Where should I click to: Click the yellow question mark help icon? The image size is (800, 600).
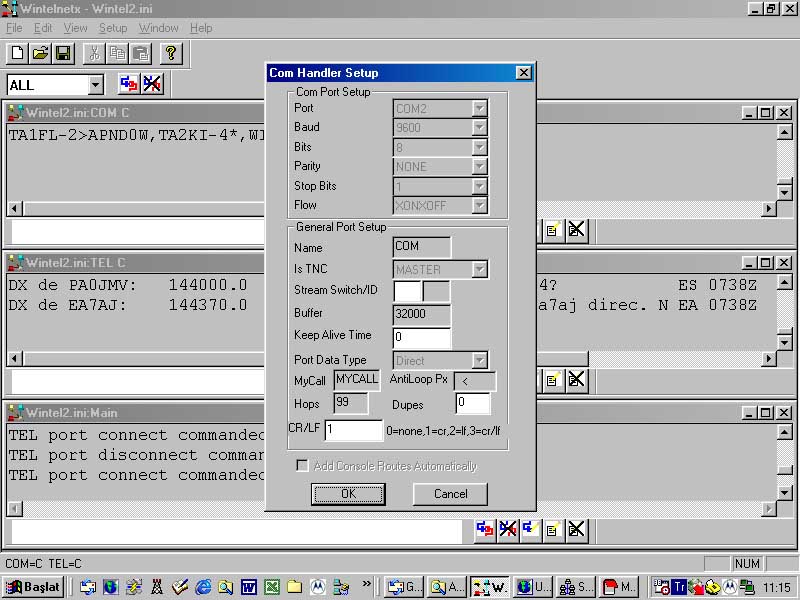point(171,53)
